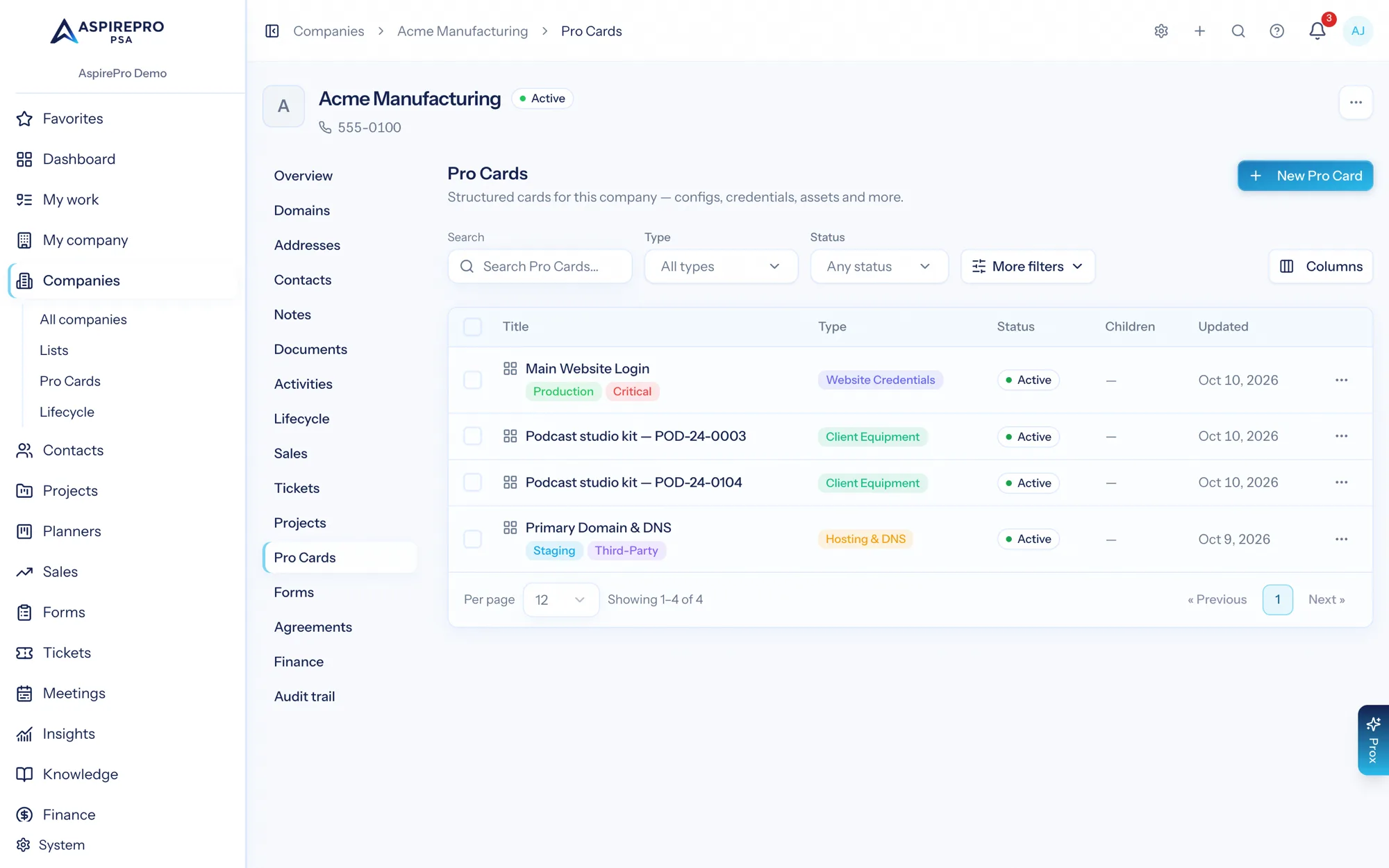This screenshot has height=868, width=1389.
Task: Click the Favorites star icon in sidebar
Action: [24, 119]
